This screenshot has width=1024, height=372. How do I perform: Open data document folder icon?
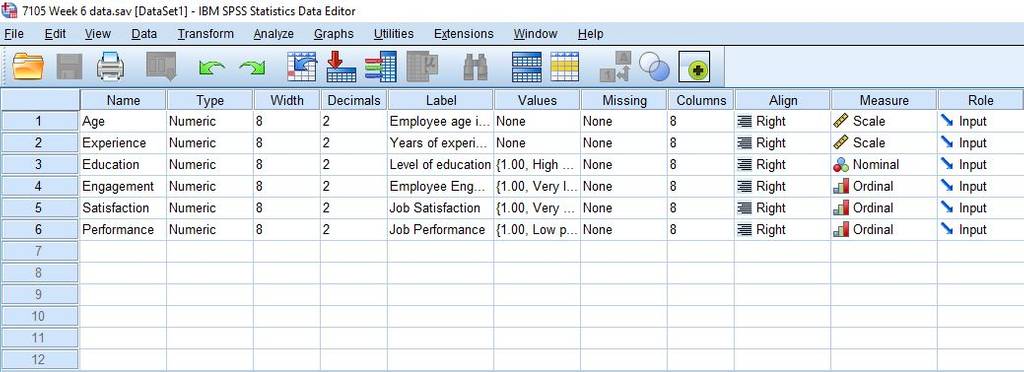point(28,67)
